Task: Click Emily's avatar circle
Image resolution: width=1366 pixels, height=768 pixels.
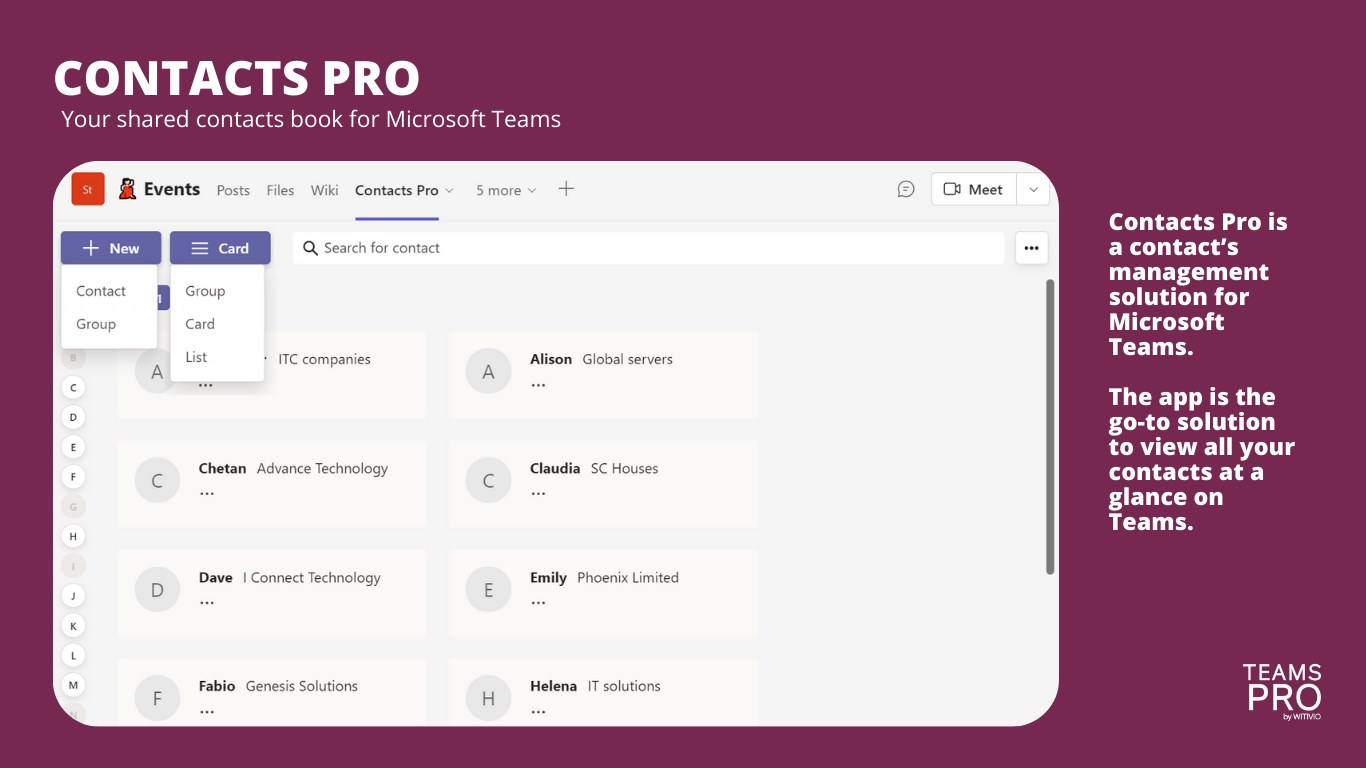Action: 488,590
